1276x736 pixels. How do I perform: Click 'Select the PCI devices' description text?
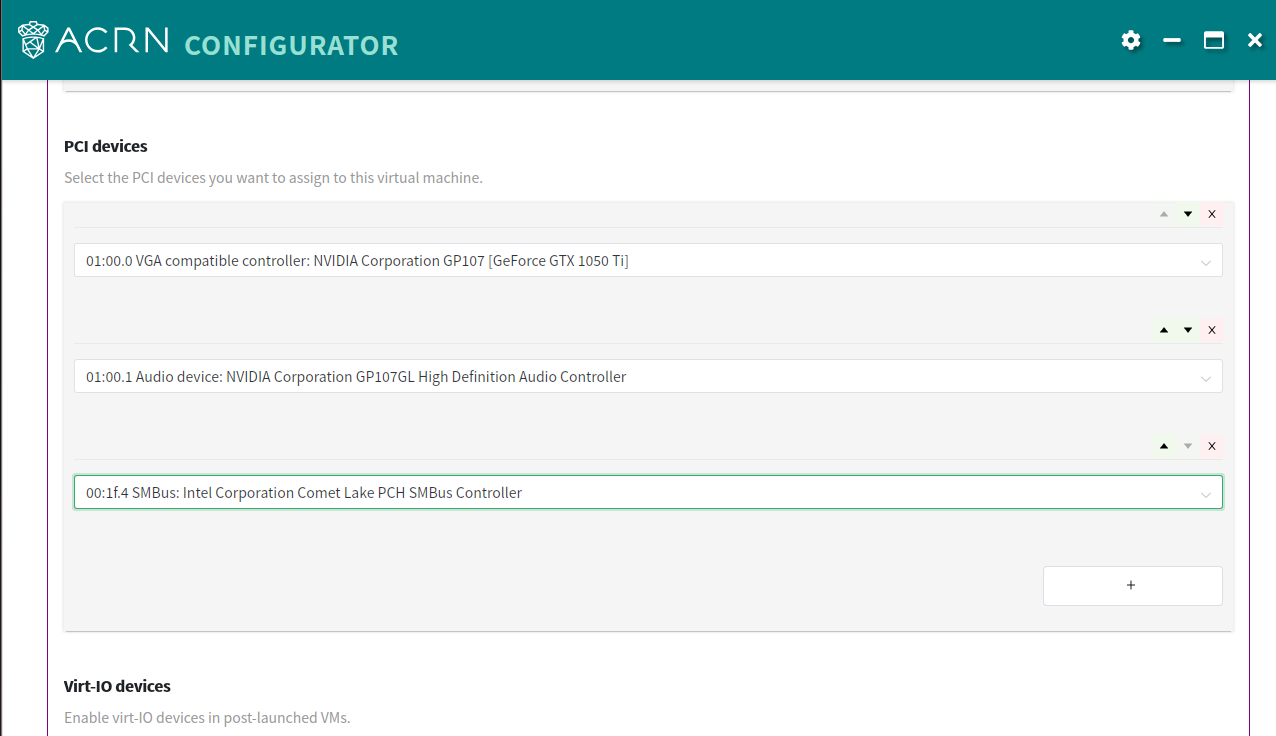[x=273, y=178]
